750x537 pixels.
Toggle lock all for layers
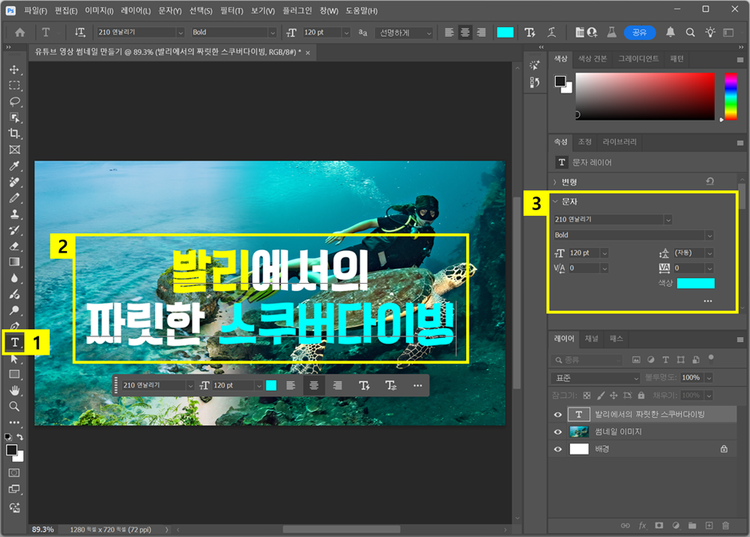641,395
